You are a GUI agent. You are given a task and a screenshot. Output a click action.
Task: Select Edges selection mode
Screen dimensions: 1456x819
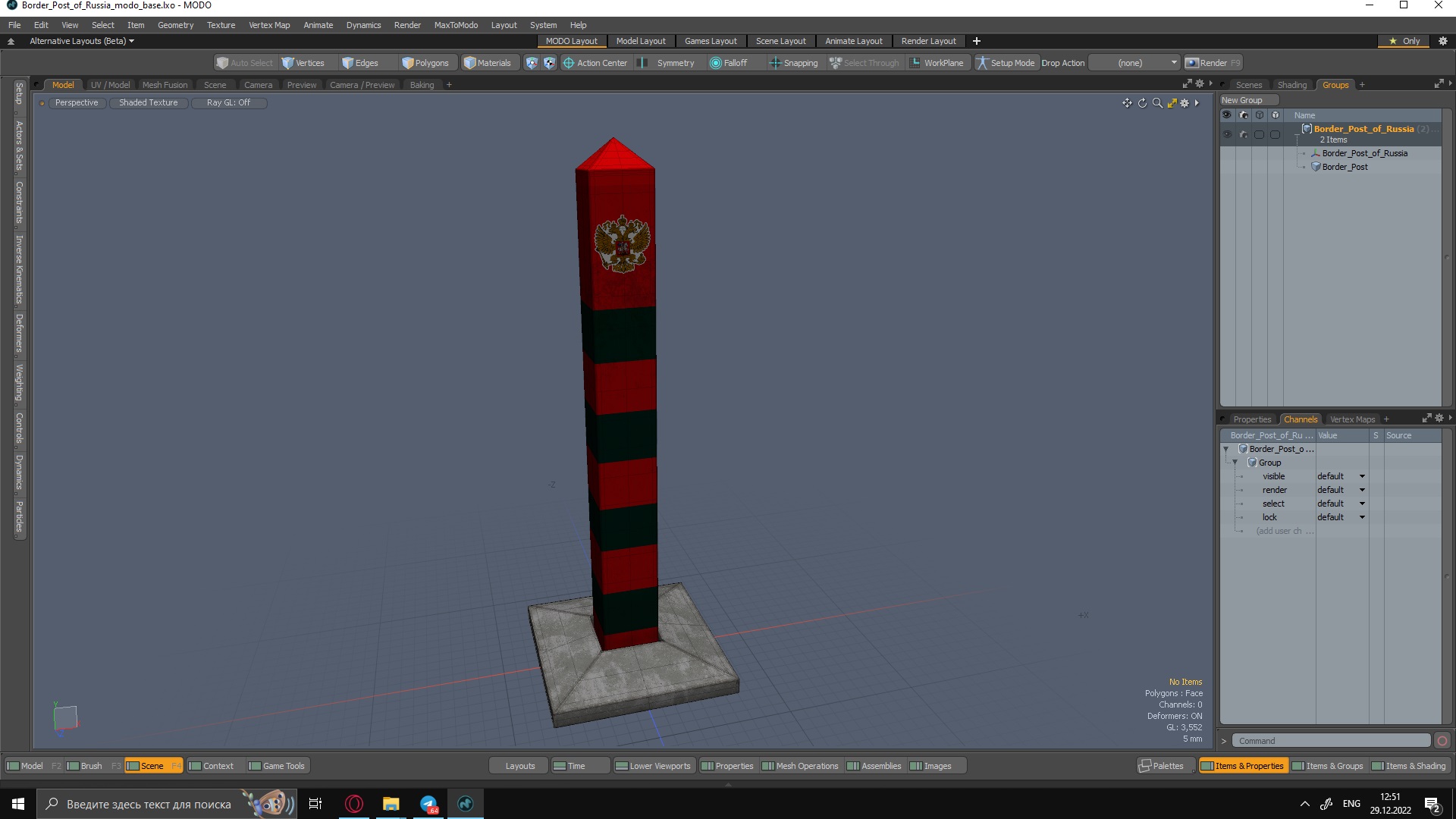pos(360,63)
